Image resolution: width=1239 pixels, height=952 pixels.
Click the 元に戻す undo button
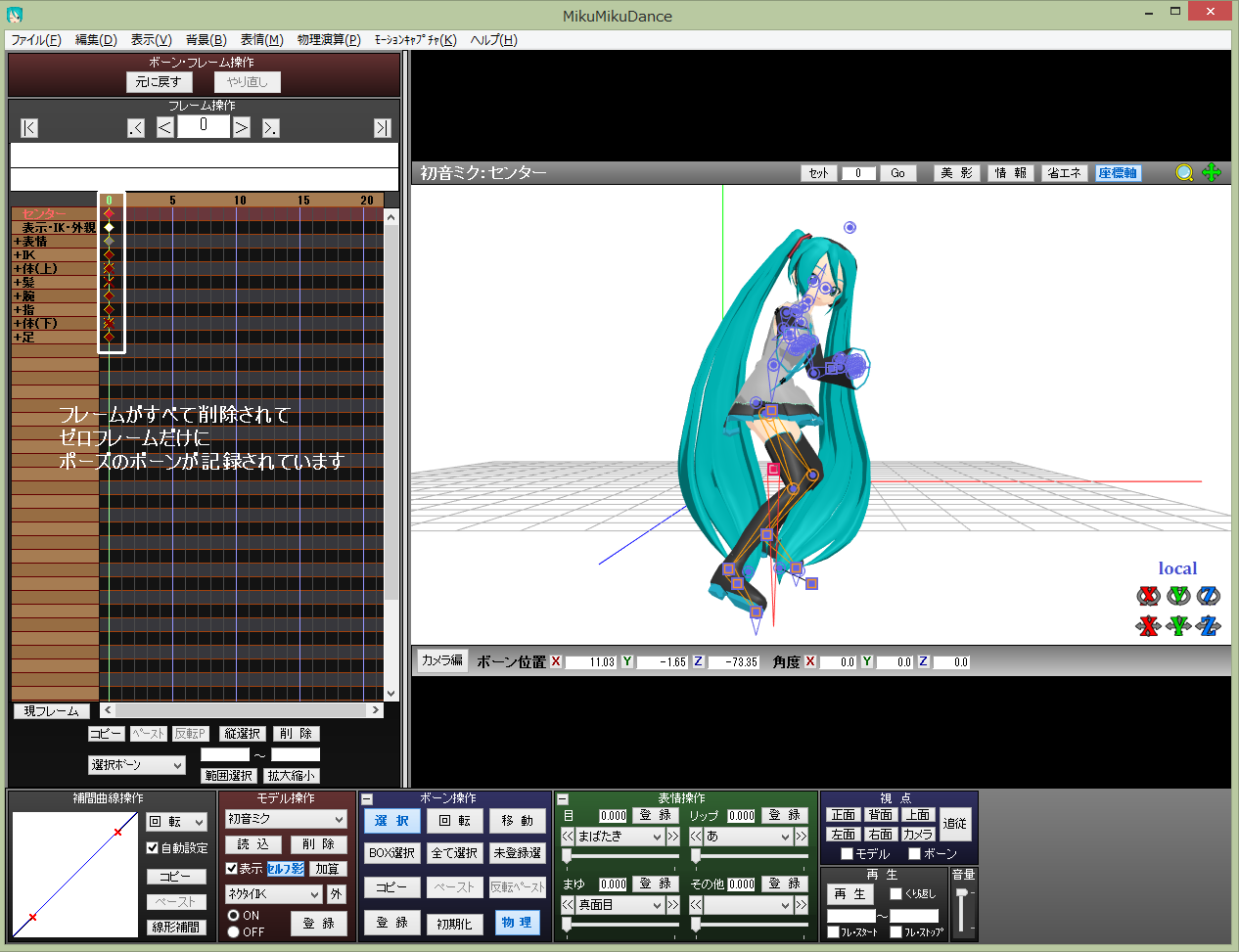[x=159, y=82]
